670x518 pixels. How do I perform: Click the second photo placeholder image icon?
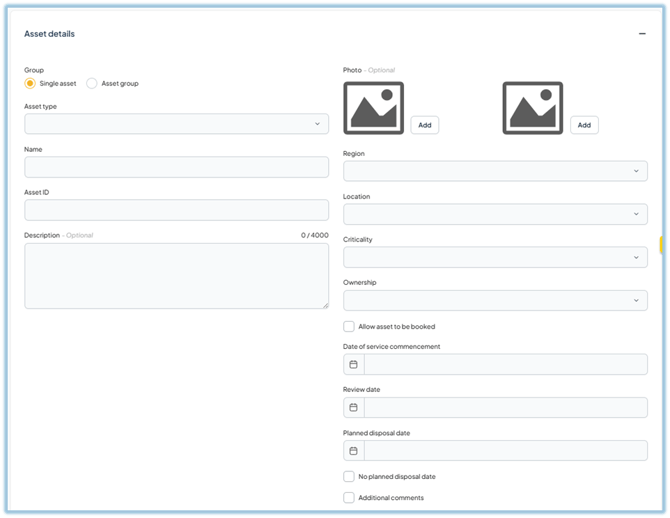[x=532, y=108]
